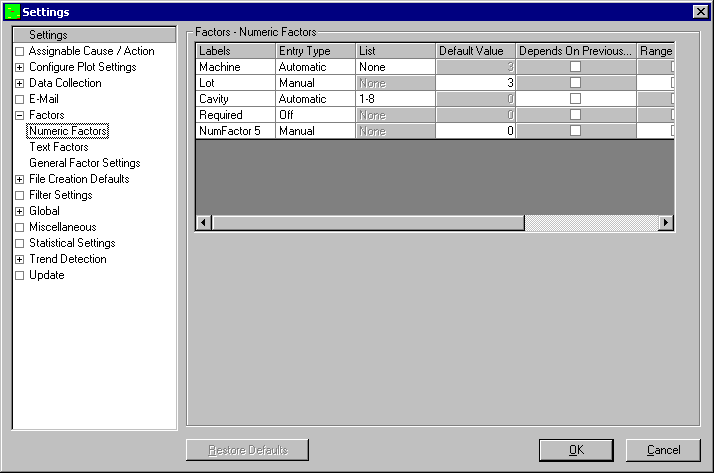Expand the Data Collection node
This screenshot has width=714, height=473.
tap(20, 83)
